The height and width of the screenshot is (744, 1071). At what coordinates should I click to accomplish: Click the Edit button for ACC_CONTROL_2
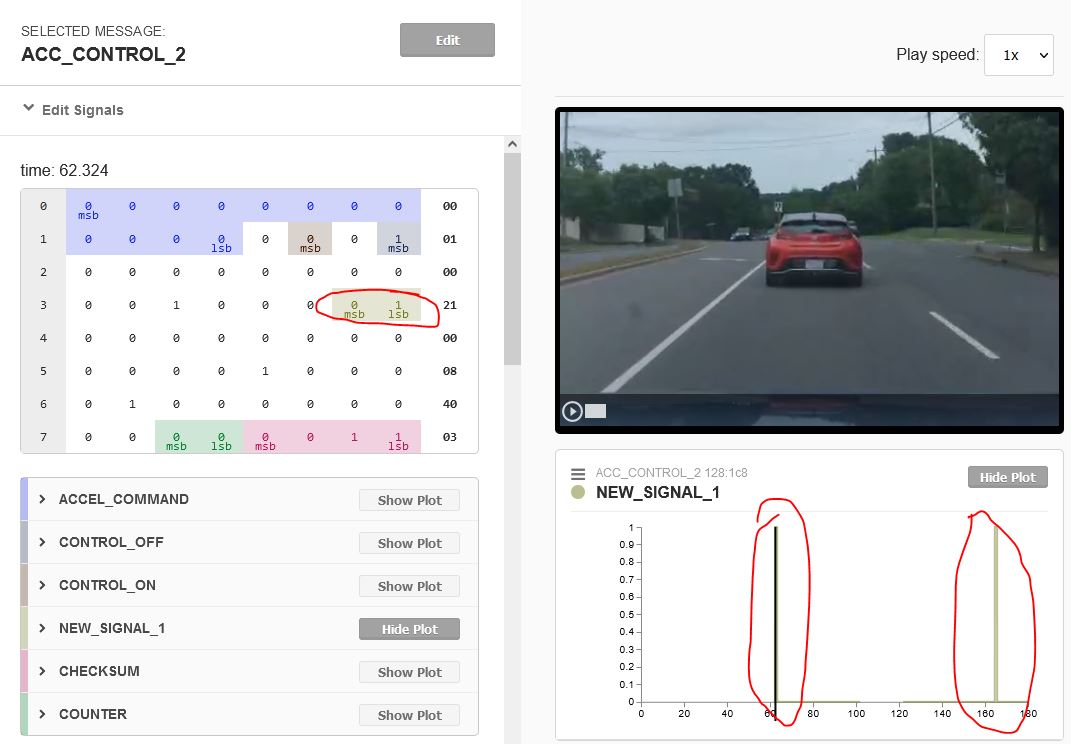click(447, 40)
